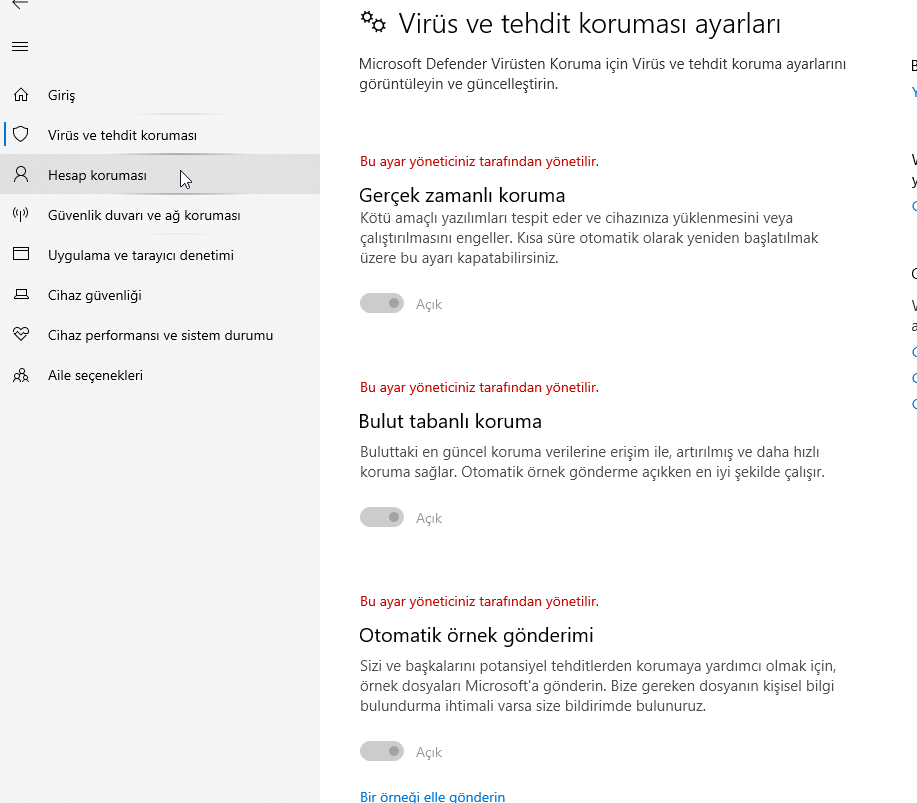This screenshot has width=917, height=803.
Task: Click the settings gears icon in page title
Action: point(373,22)
